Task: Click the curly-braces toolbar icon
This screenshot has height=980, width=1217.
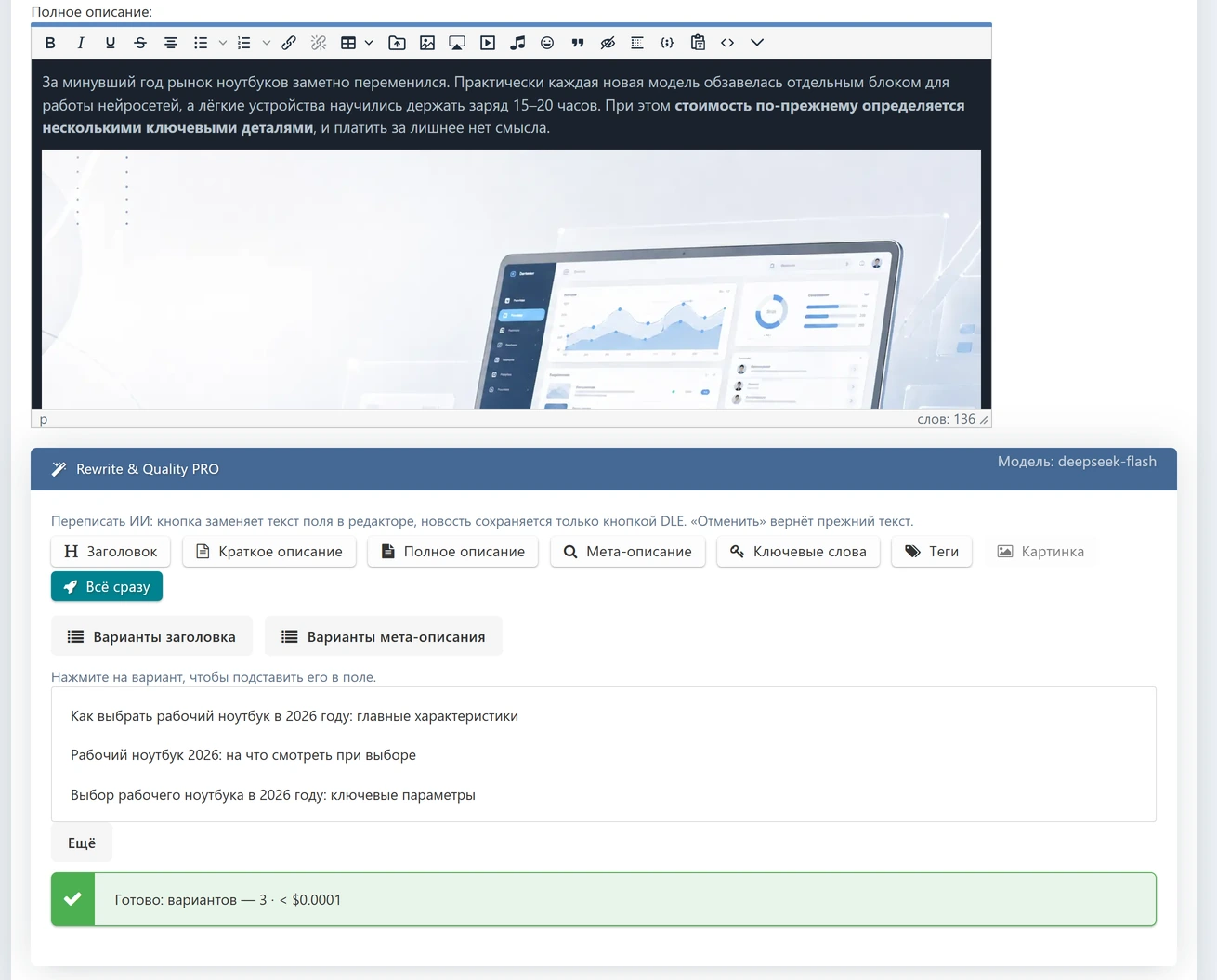Action: 667,43
